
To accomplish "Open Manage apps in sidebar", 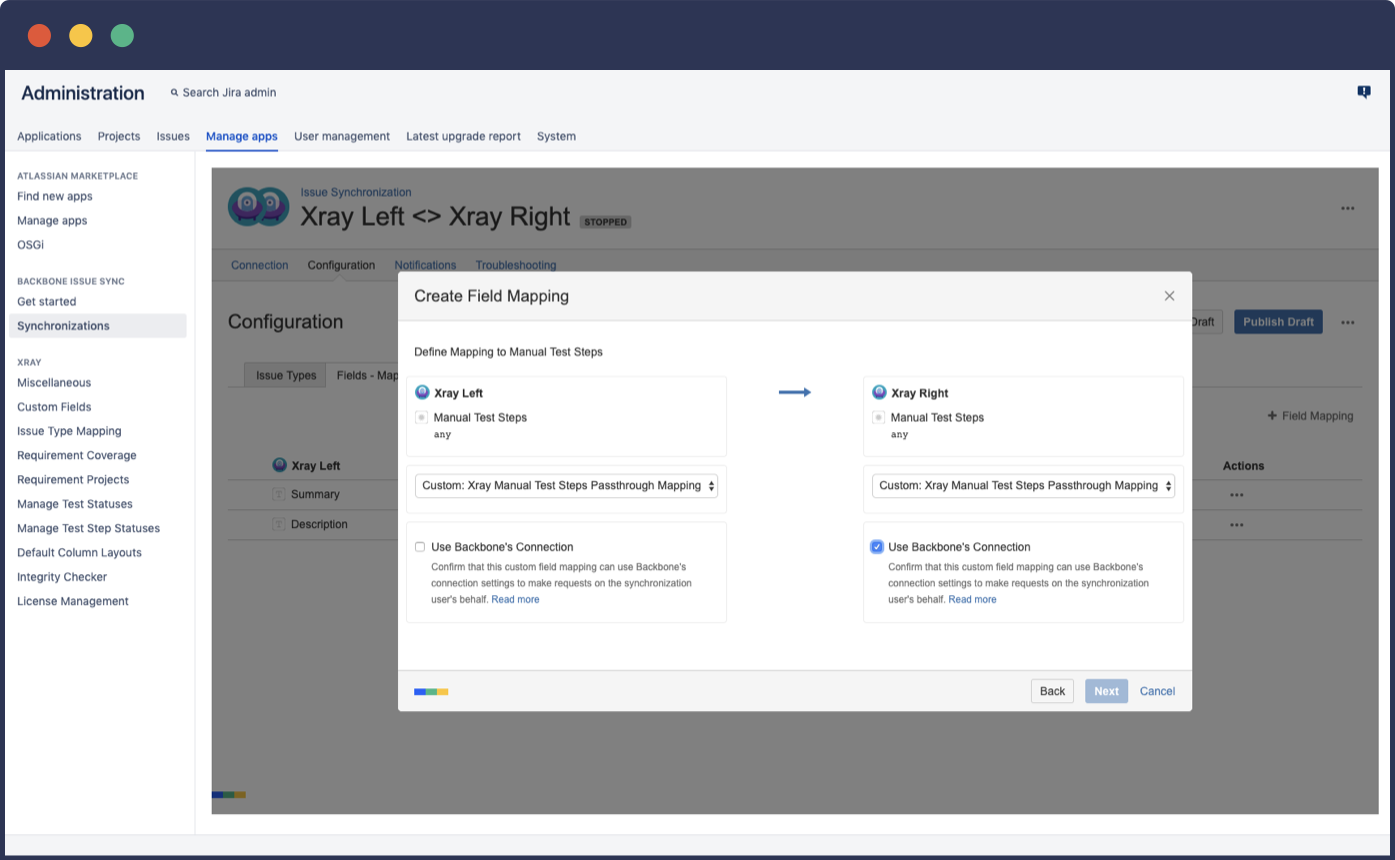I will coord(52,220).
